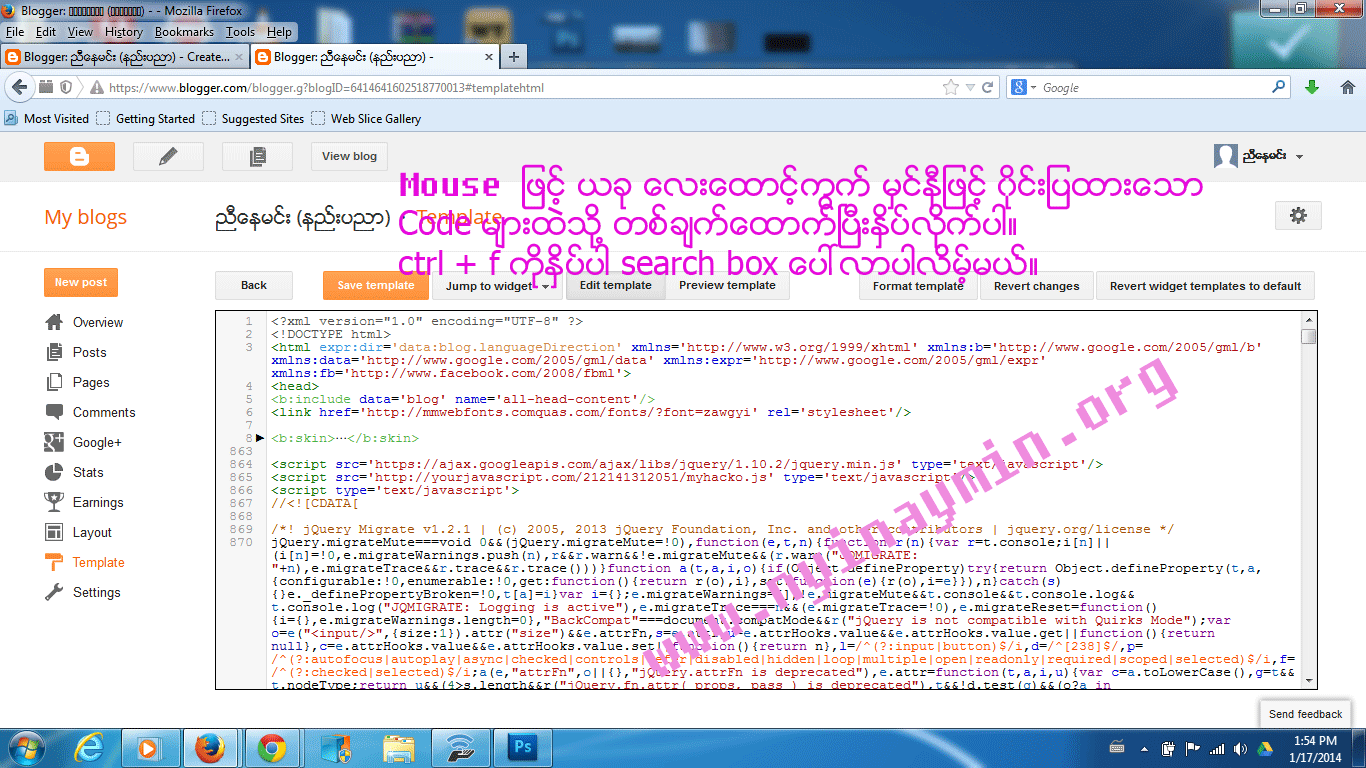Screen dimensions: 1366x768
Task: Click the code editor scrollbar thumb
Action: coord(1308,337)
